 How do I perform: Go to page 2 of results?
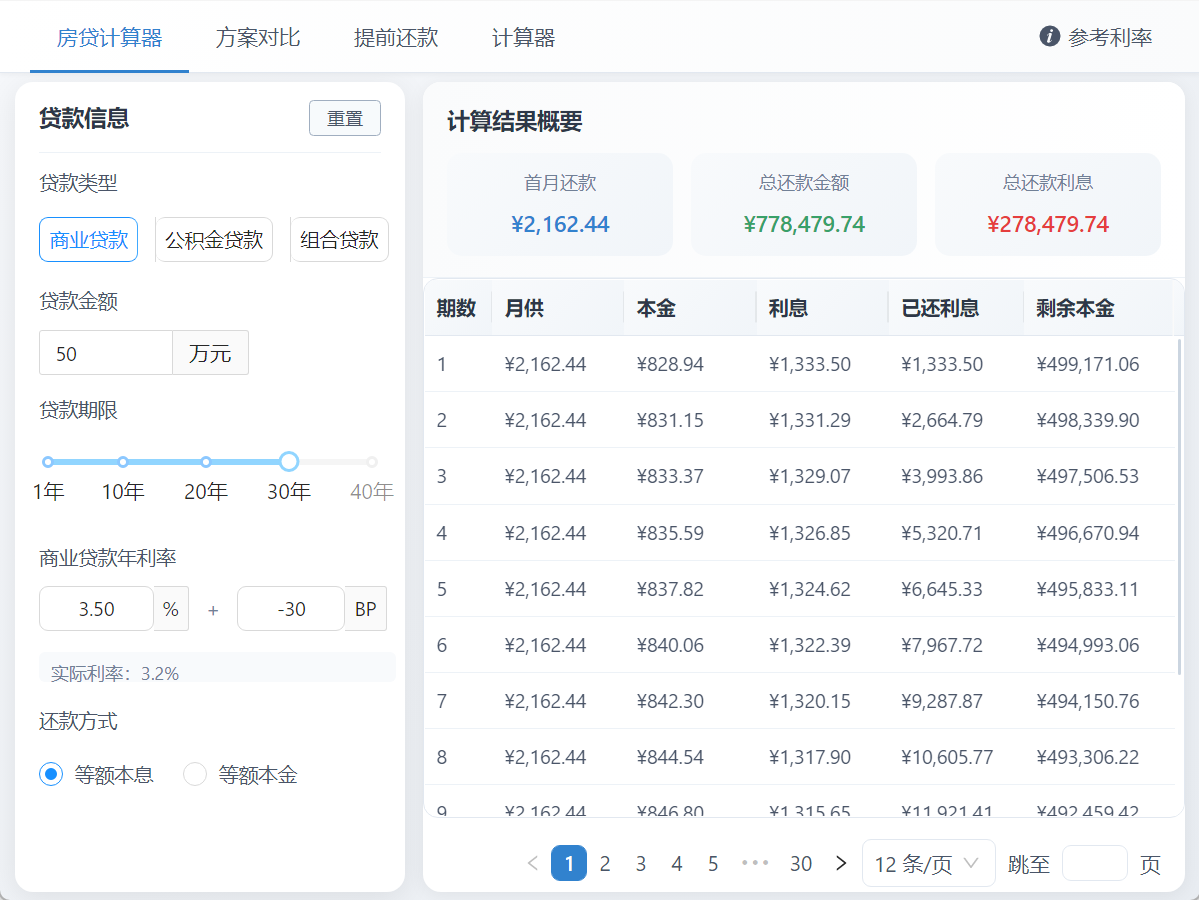click(x=605, y=863)
